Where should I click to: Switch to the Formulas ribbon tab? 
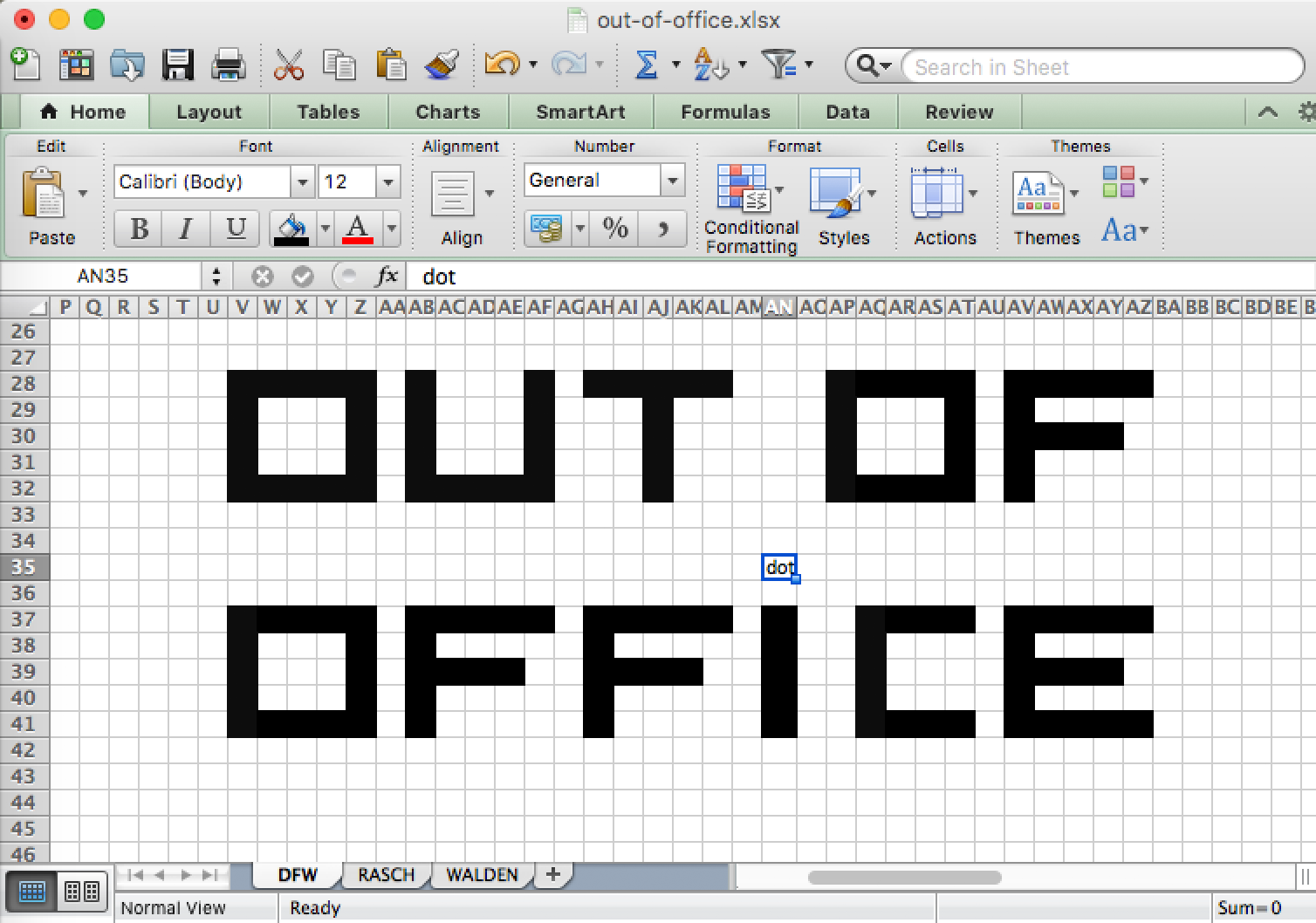pyautogui.click(x=725, y=112)
